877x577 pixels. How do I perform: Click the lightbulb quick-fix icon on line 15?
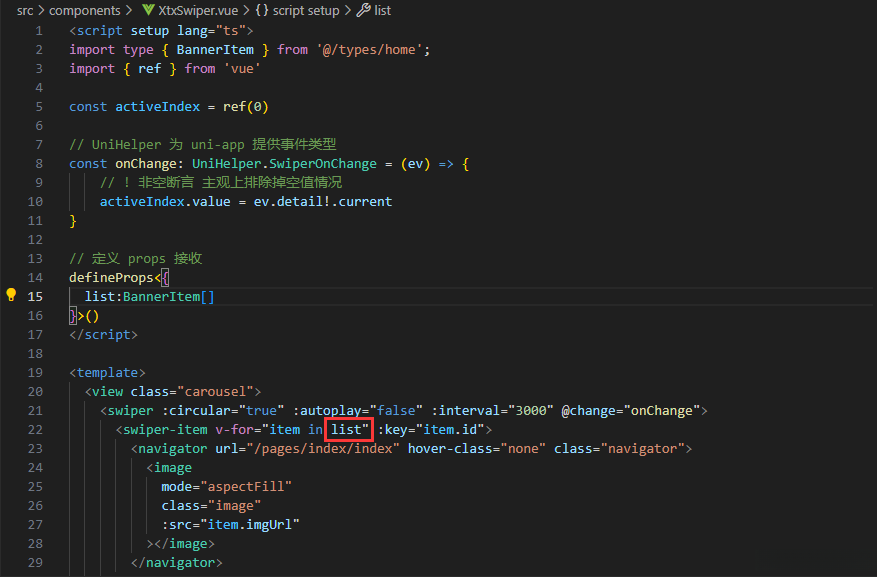coord(11,295)
